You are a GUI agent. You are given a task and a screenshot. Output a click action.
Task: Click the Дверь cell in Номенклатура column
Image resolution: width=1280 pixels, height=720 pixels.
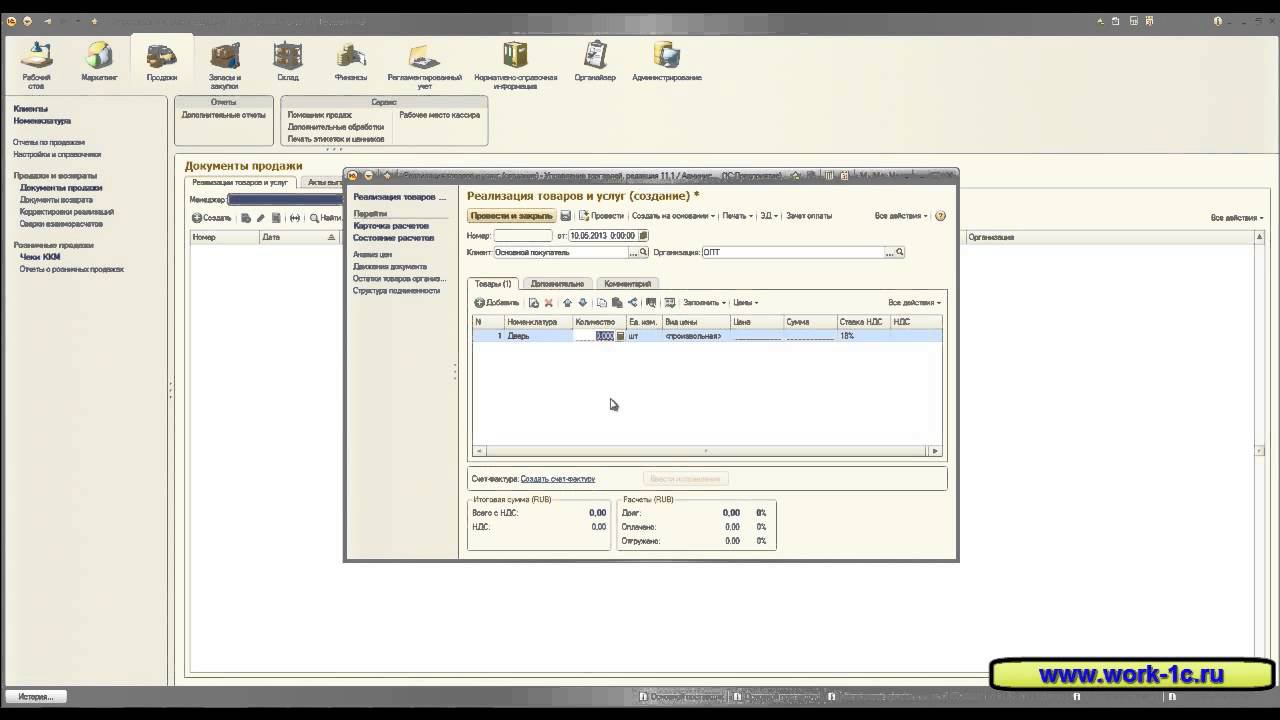pos(539,337)
